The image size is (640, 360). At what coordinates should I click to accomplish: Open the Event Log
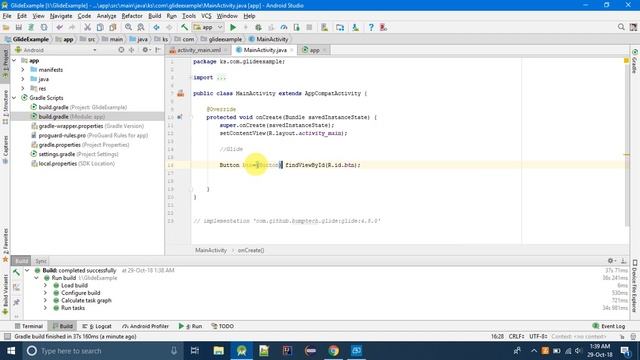pos(609,326)
